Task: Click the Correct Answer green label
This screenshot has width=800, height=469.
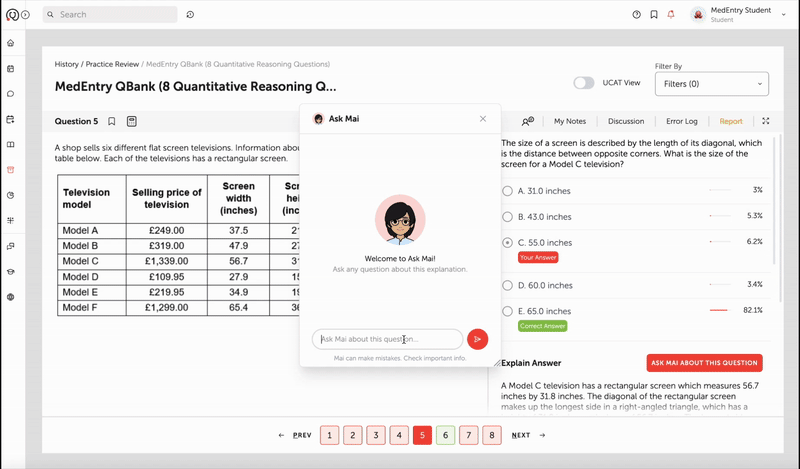Action: pyautogui.click(x=542, y=326)
